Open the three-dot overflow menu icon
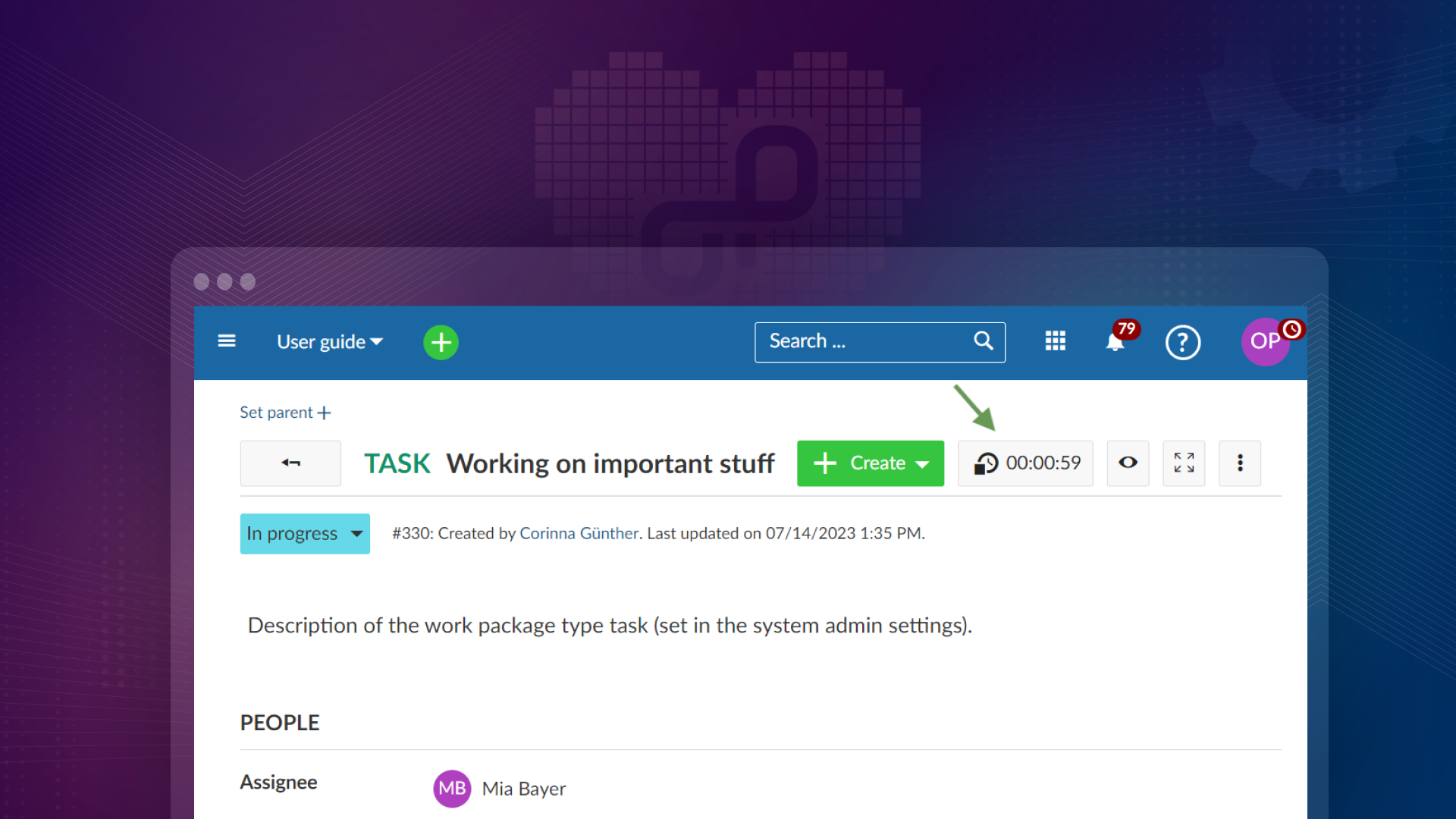This screenshot has height=819, width=1456. [x=1240, y=462]
